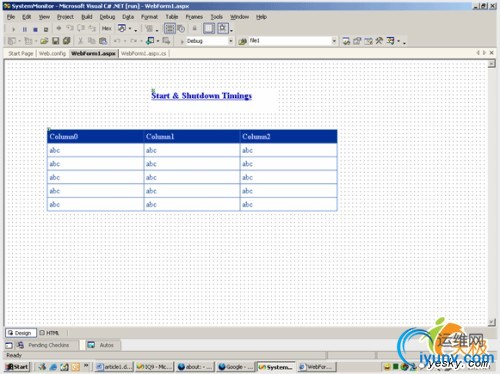This screenshot has height=374, width=500.
Task: Toggle Hex display button
Action: point(107,29)
